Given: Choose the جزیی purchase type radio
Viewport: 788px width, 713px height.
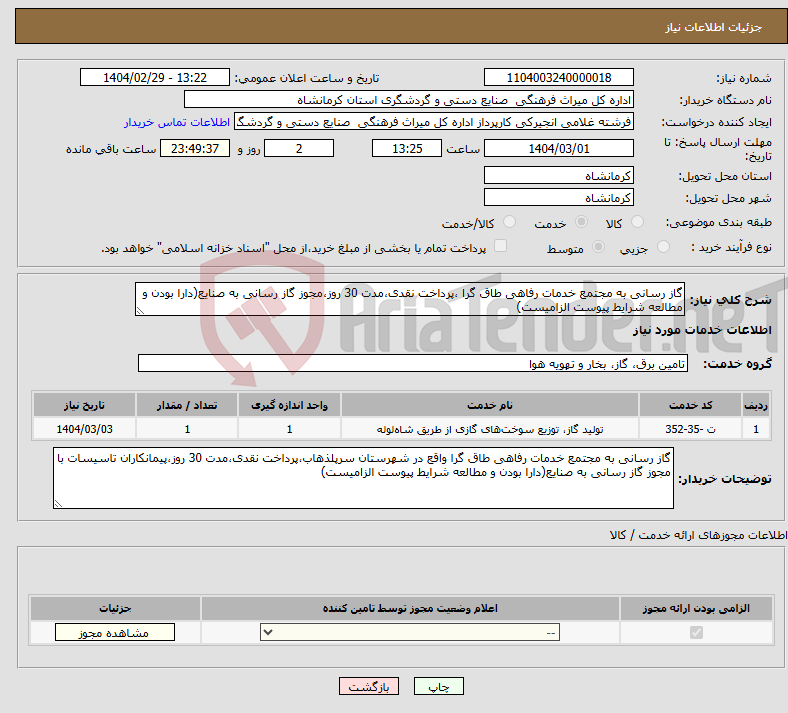Looking at the screenshot, I should (x=663, y=247).
